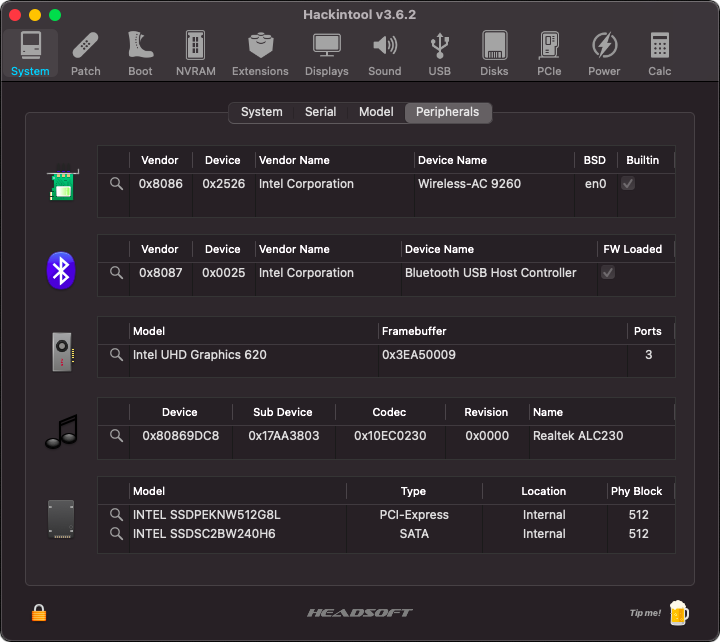The width and height of the screenshot is (720, 642).
Task: Select the PCI-Express type cell
Action: [x=414, y=515]
